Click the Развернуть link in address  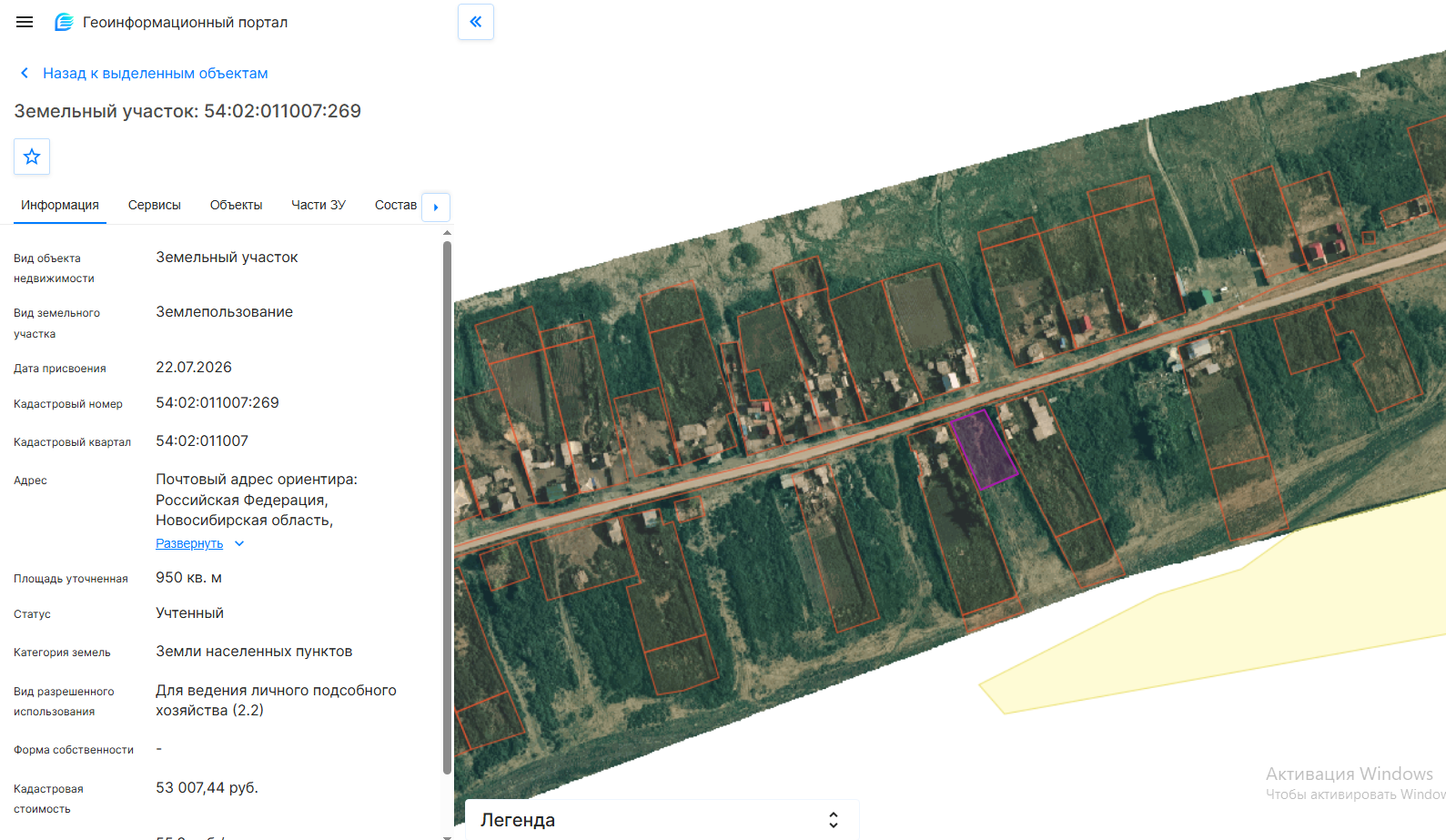pyautogui.click(x=189, y=543)
